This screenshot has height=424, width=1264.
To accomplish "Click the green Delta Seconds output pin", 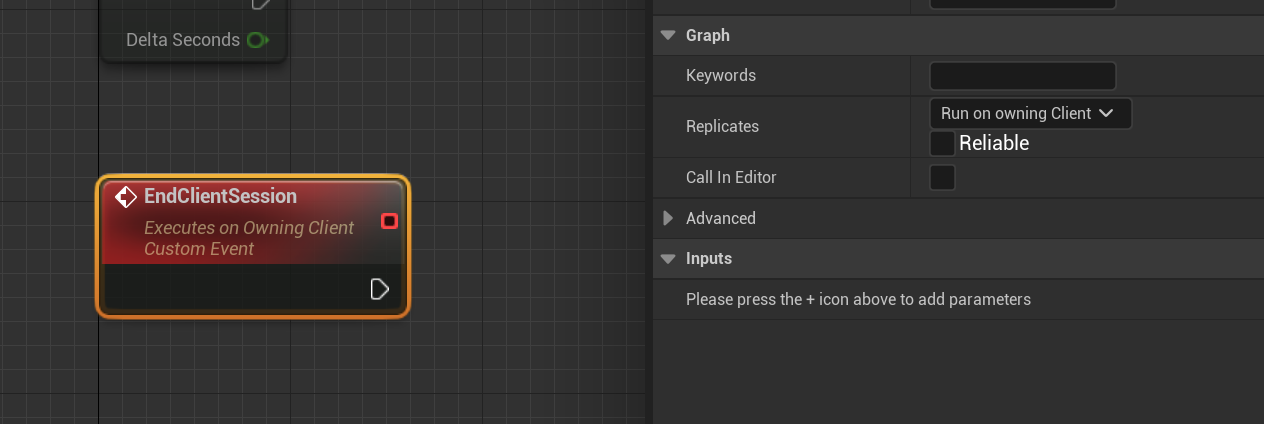I will pyautogui.click(x=257, y=40).
